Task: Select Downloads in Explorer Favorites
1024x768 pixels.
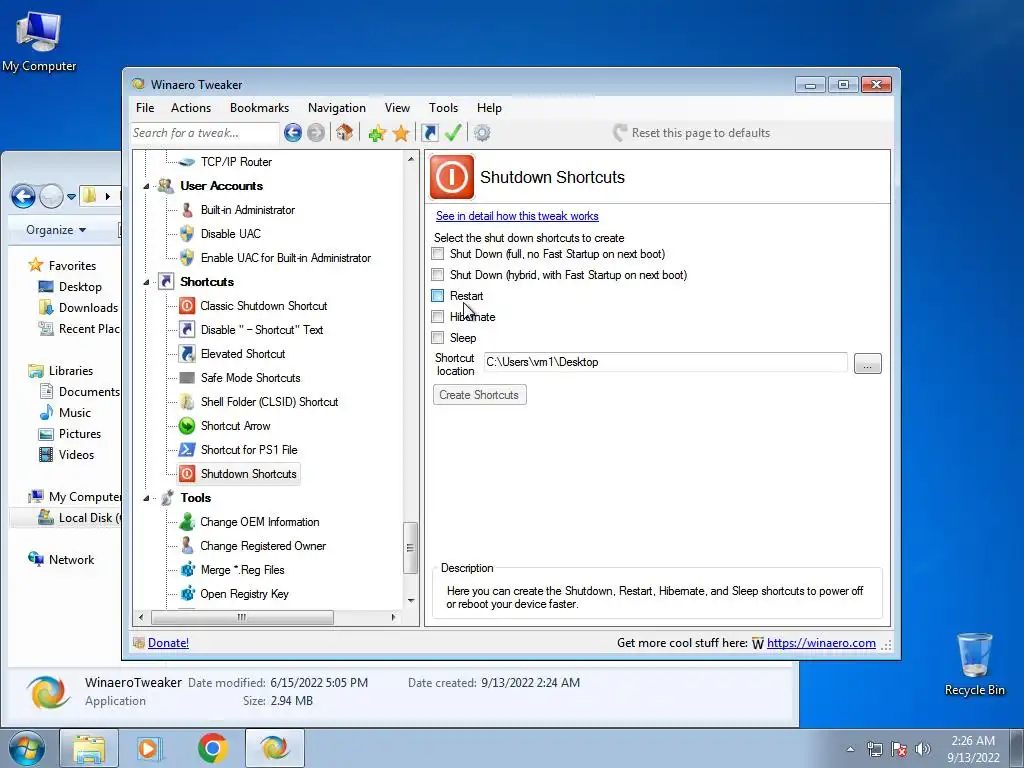Action: point(88,308)
